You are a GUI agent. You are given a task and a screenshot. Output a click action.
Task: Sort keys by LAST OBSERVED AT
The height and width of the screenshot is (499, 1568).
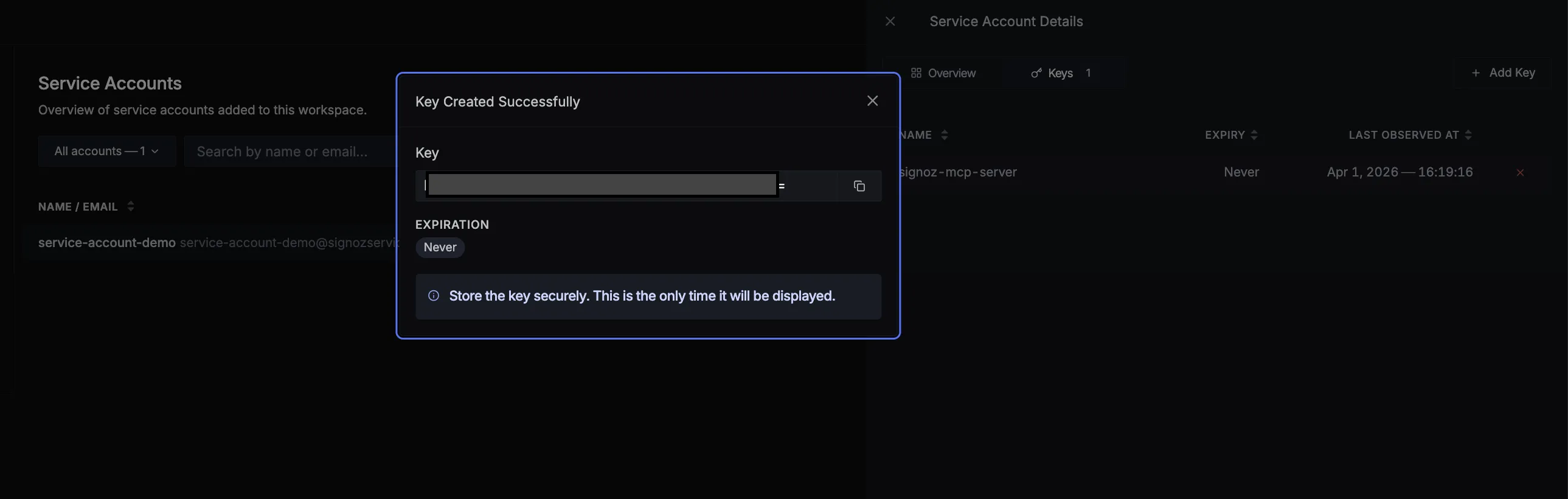click(1468, 135)
